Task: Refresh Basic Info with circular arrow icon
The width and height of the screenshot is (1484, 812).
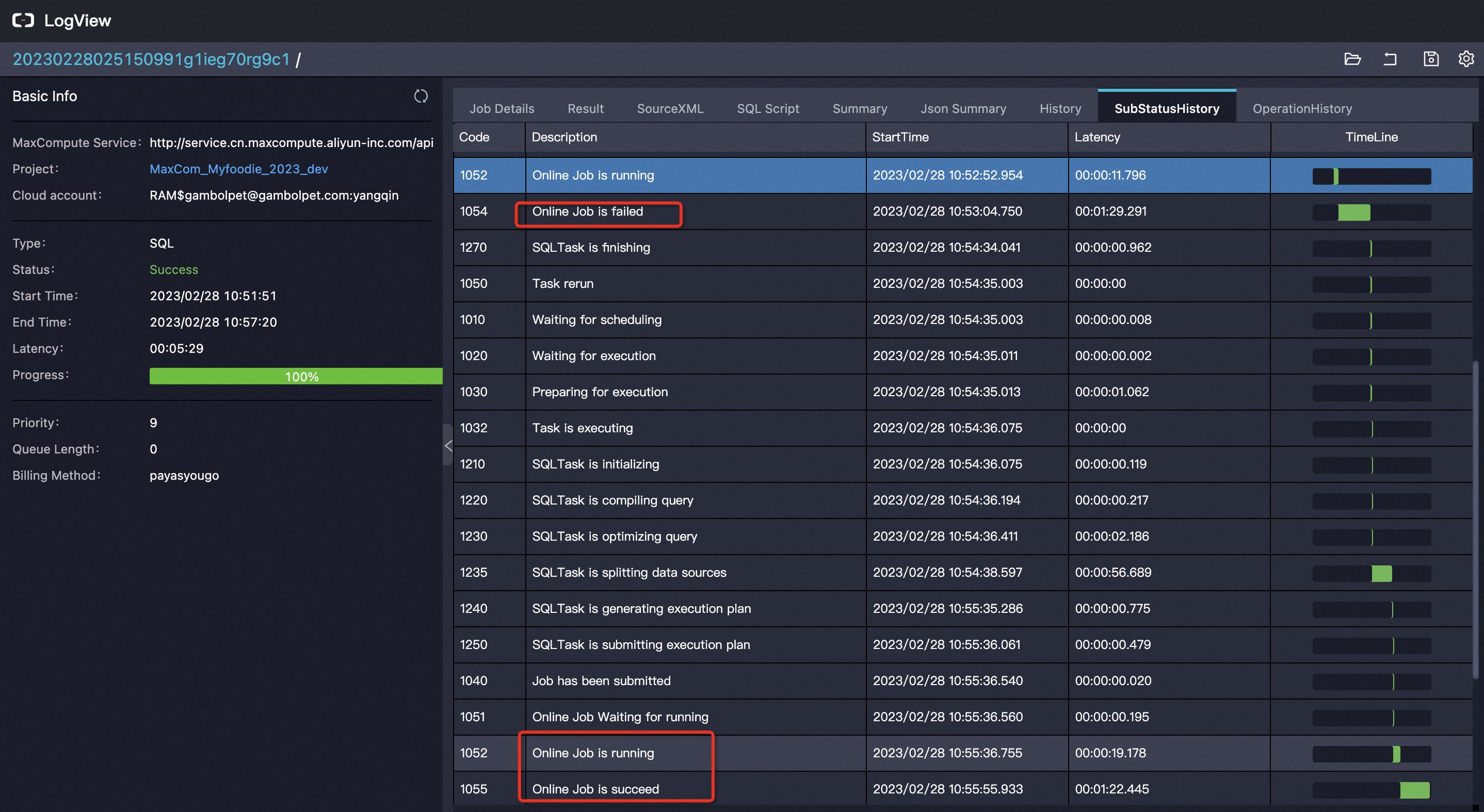Action: click(x=421, y=96)
